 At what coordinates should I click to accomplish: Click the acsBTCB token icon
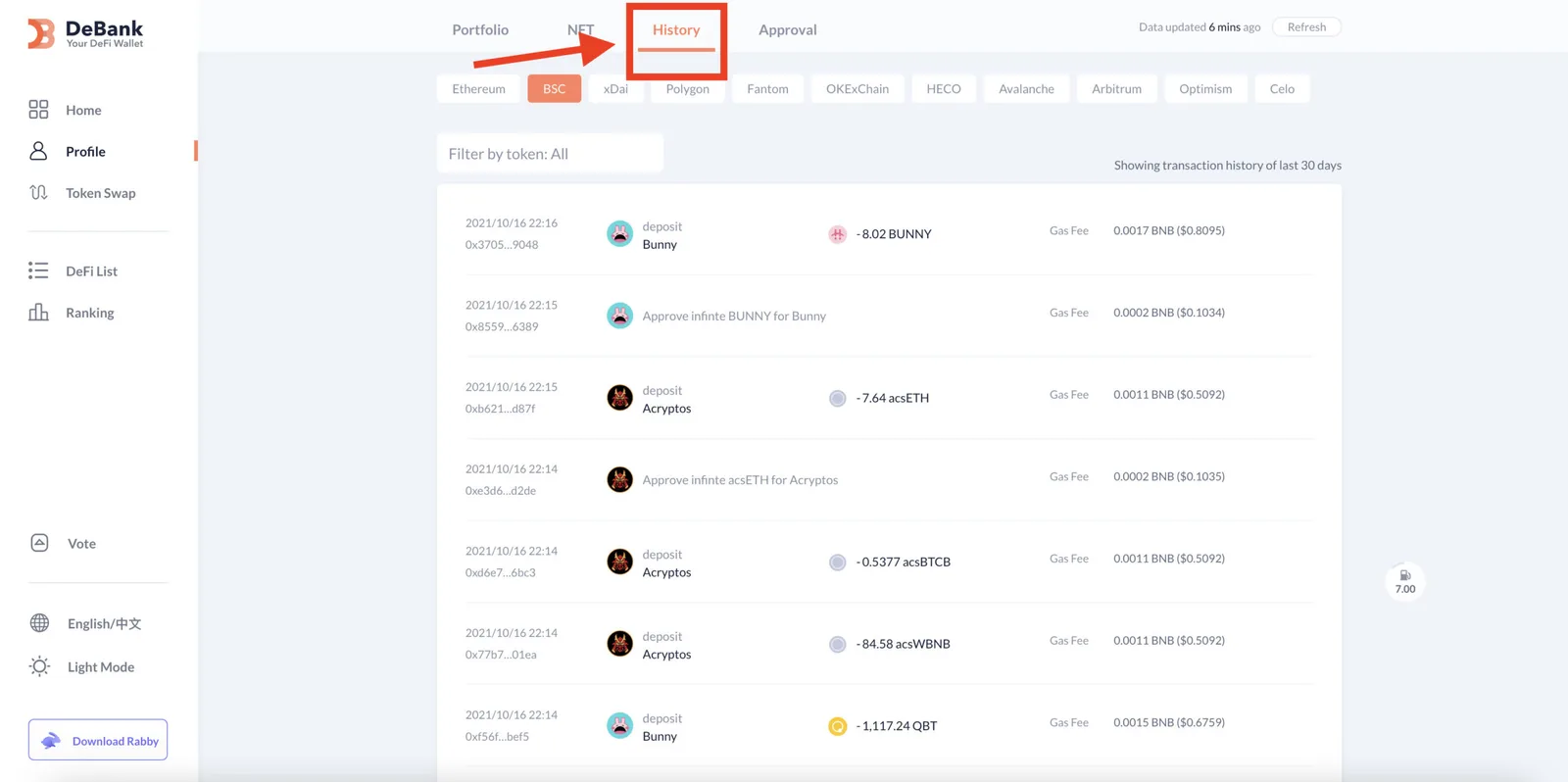pyautogui.click(x=837, y=562)
